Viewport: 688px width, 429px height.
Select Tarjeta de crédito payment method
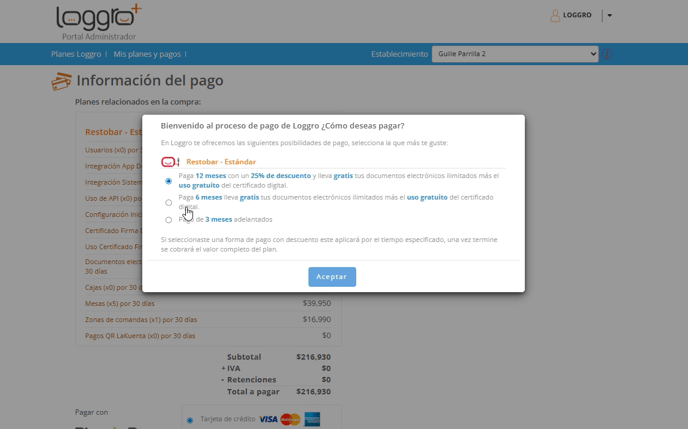[190, 420]
